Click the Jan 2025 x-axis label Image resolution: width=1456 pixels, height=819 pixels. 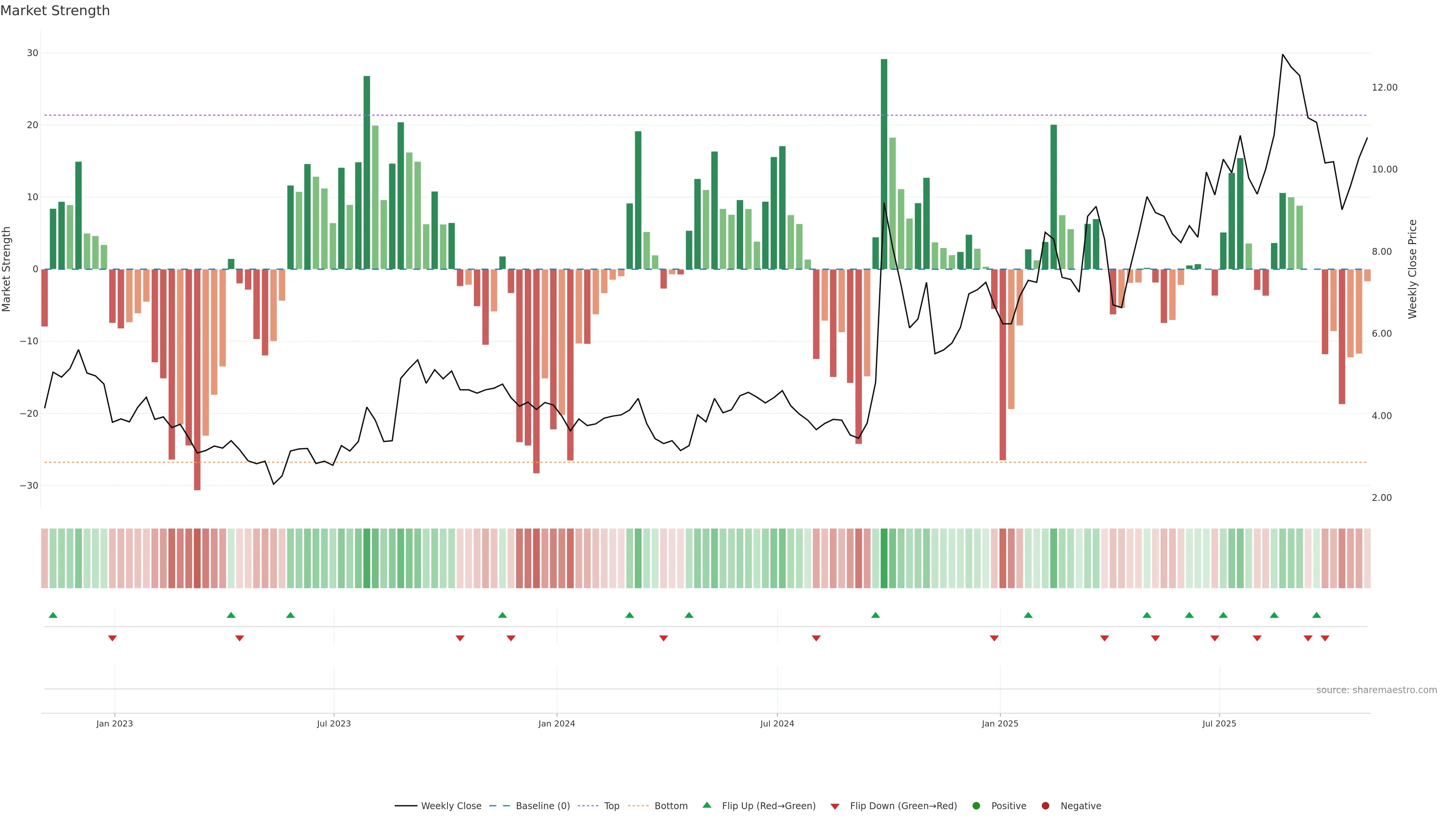[999, 723]
